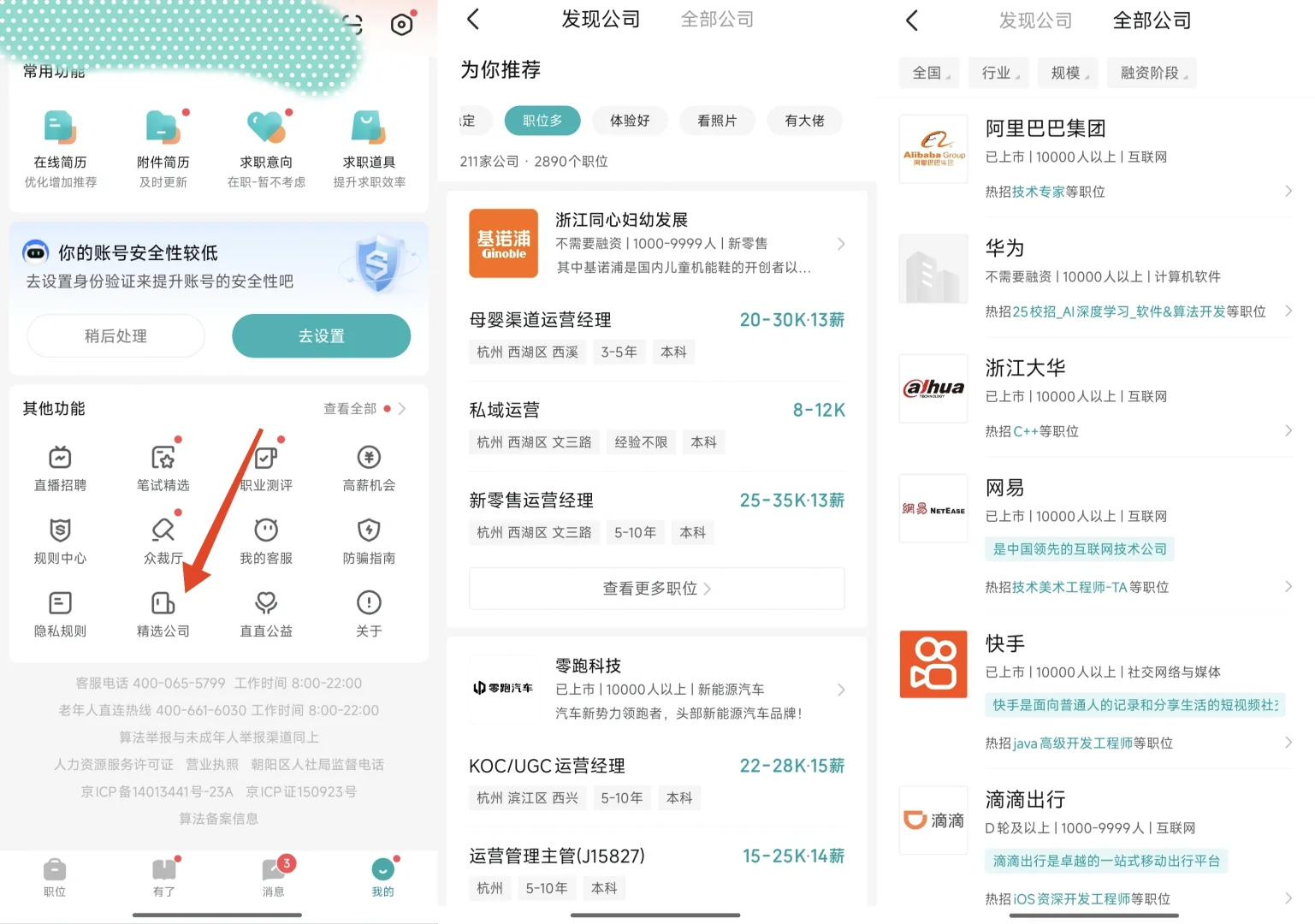Screen dimensions: 1315x924
Task: Expand 全国 region dropdown
Action: (930, 73)
